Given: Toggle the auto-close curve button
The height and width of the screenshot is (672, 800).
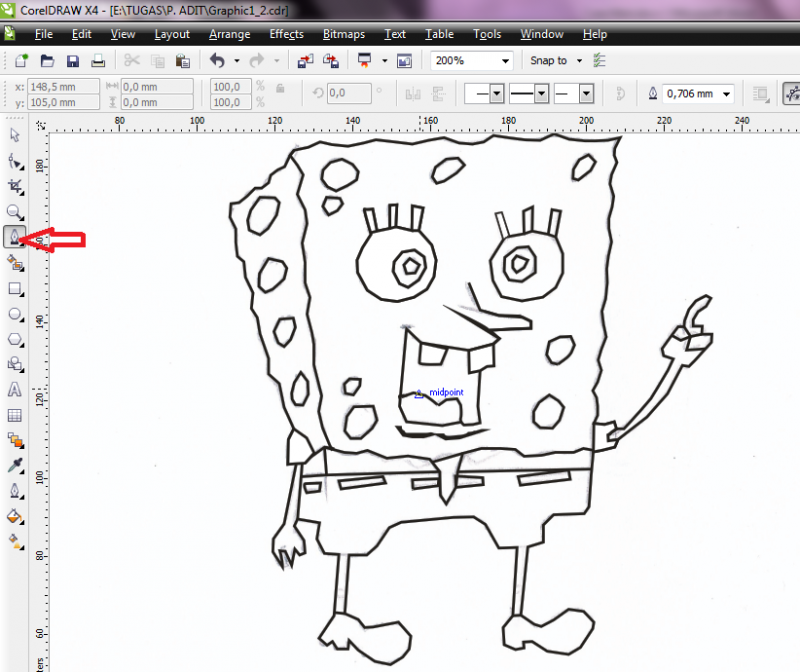Looking at the screenshot, I should (x=620, y=94).
